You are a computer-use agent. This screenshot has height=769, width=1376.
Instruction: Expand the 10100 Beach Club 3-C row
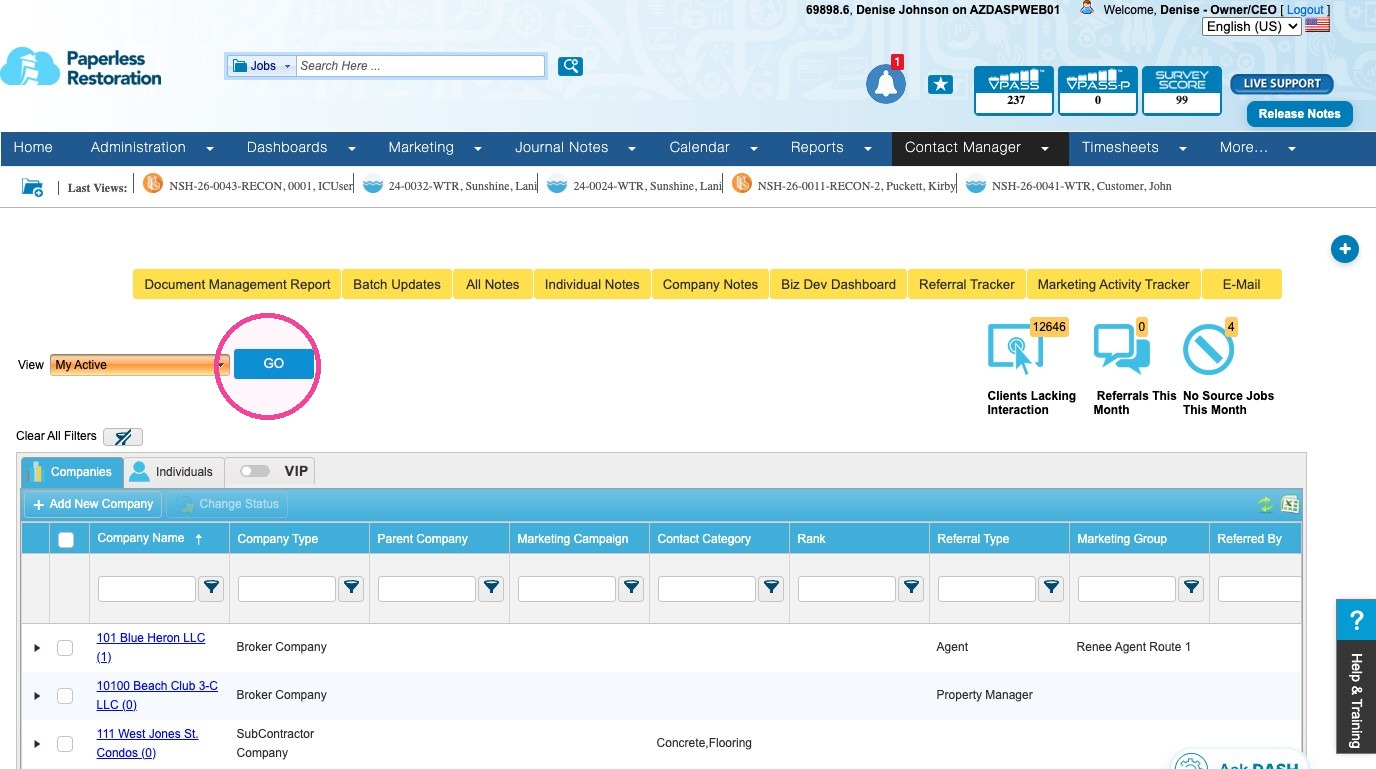(37, 696)
